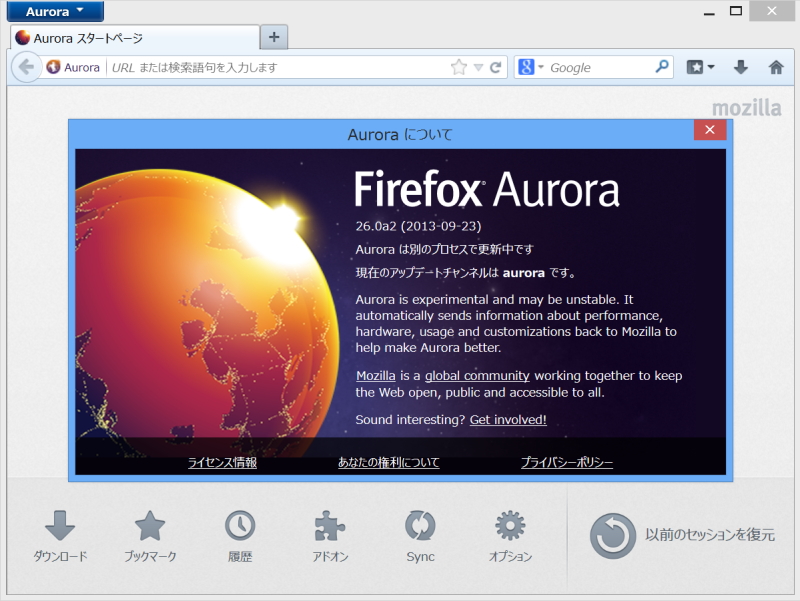Start a search with the magnifier icon
Screen dimensions: 800x601
click(x=660, y=67)
